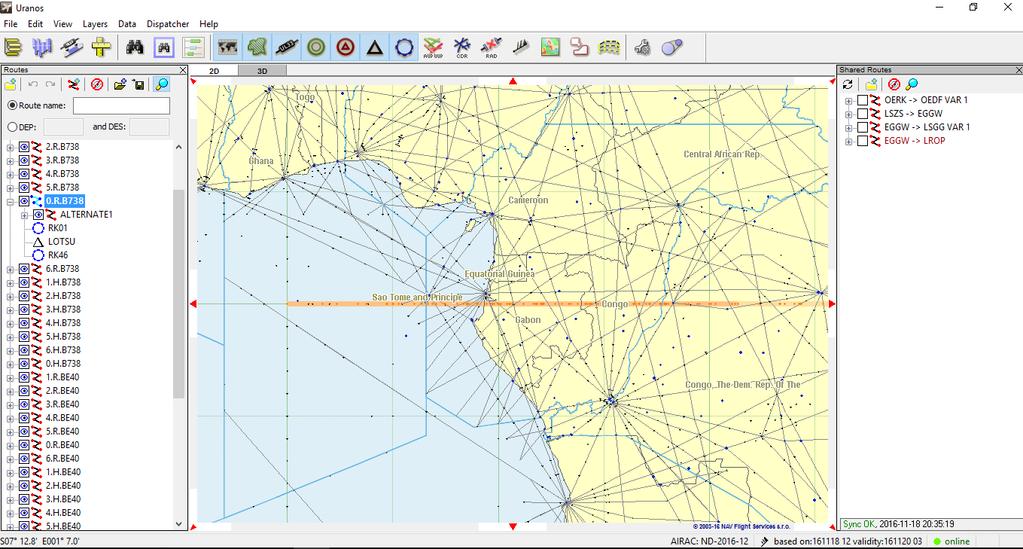This screenshot has height=549, width=1023.
Task: Open the Edit menu
Action: (x=35, y=24)
